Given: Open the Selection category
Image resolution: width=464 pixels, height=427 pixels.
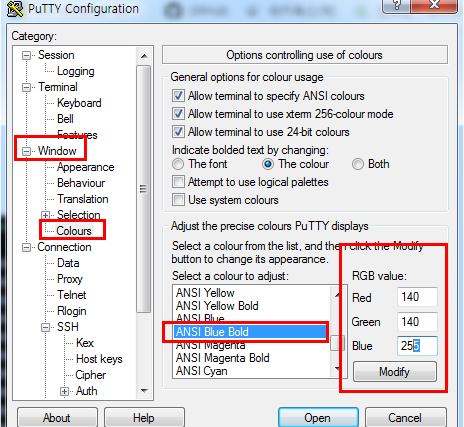Looking at the screenshot, I should 78,215.
